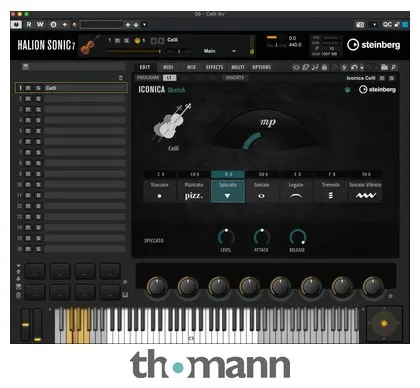420x388 pixels.
Task: Mute the Celli slot in rack
Action: (x=28, y=88)
